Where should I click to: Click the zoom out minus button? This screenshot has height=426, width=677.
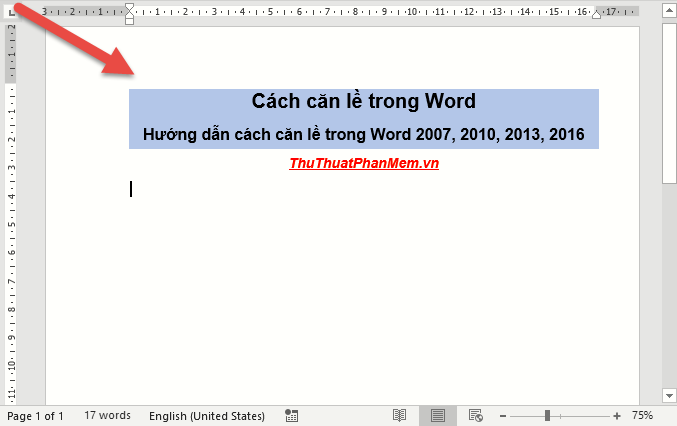click(x=503, y=416)
